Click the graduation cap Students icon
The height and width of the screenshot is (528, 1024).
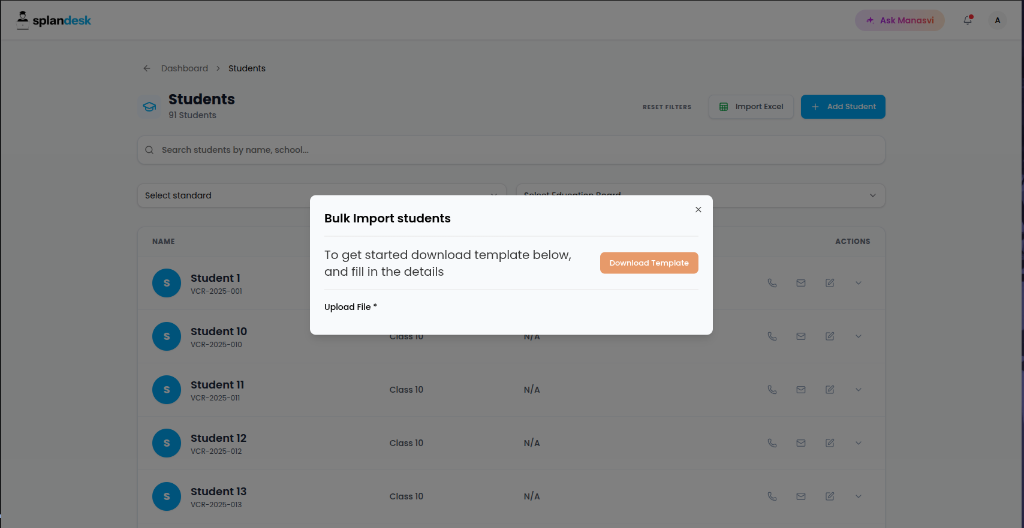pyautogui.click(x=150, y=107)
